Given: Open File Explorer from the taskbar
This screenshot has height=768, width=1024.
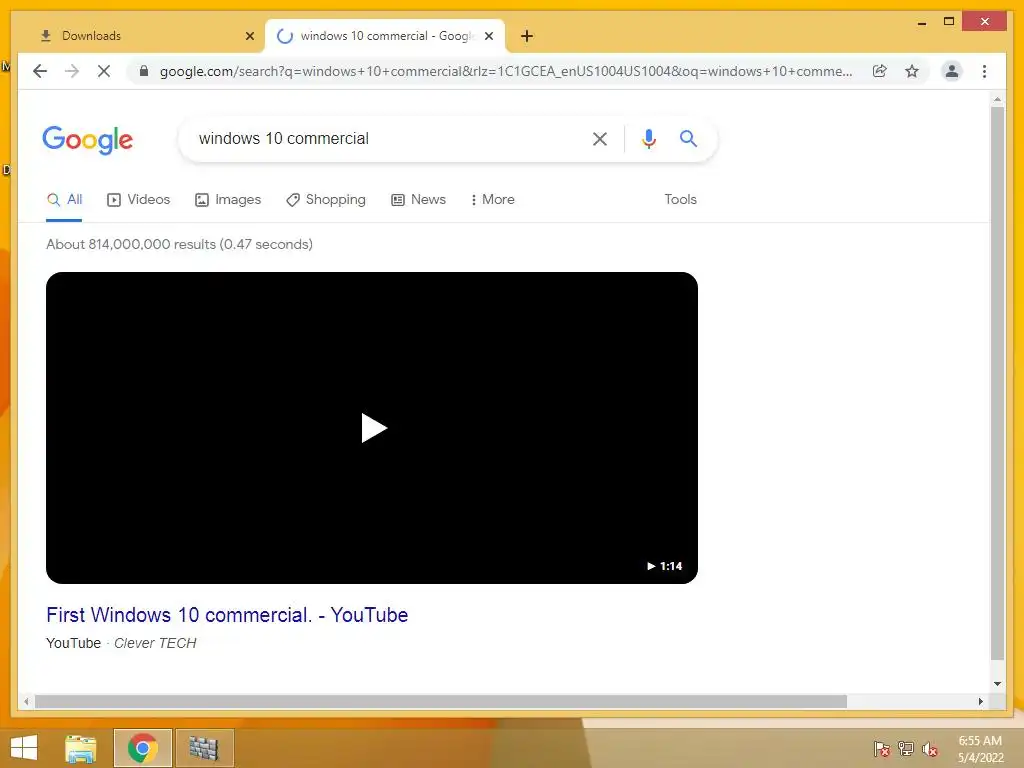Looking at the screenshot, I should (81, 748).
